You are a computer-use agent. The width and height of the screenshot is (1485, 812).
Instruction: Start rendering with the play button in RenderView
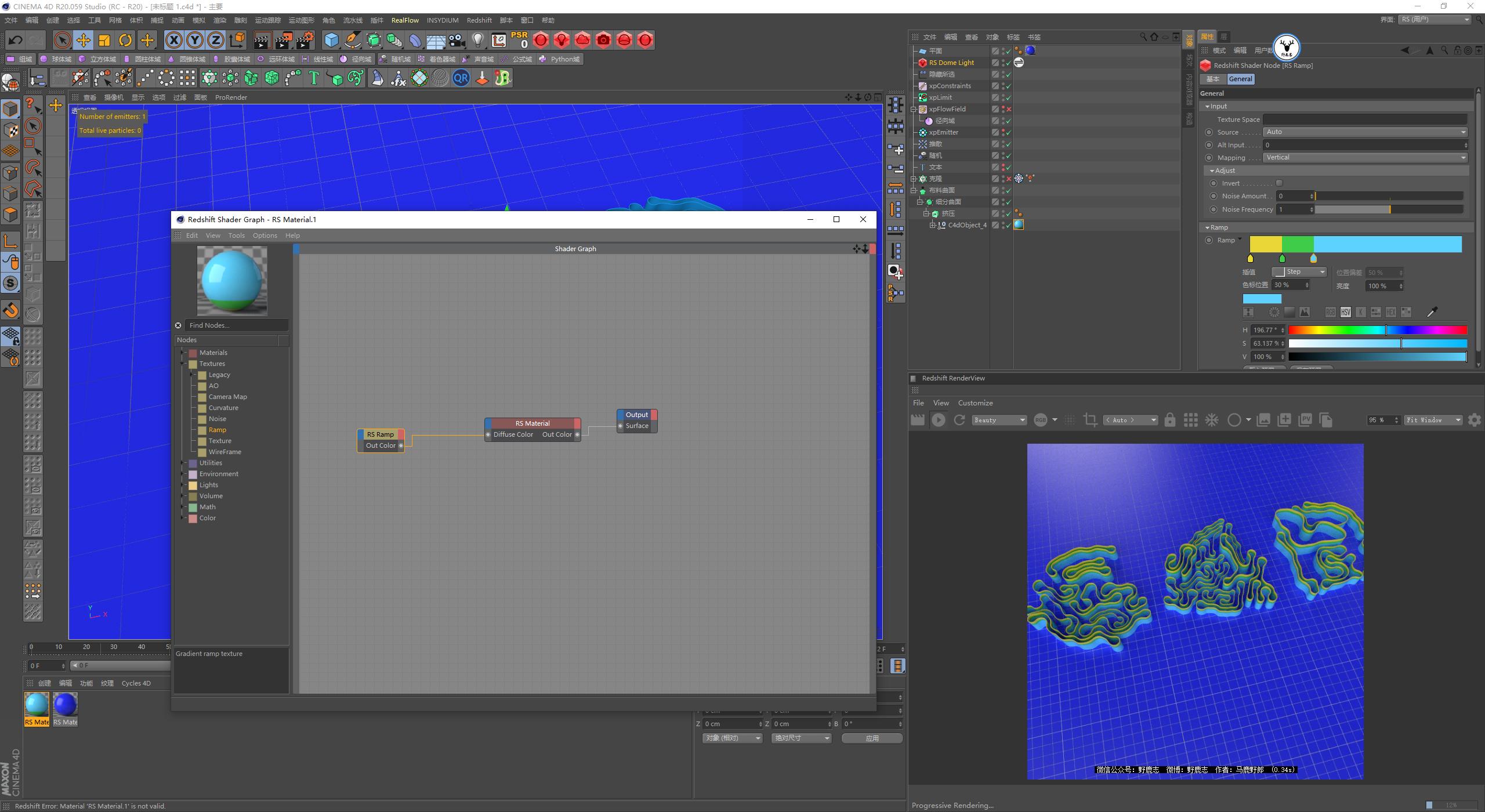pyautogui.click(x=939, y=419)
